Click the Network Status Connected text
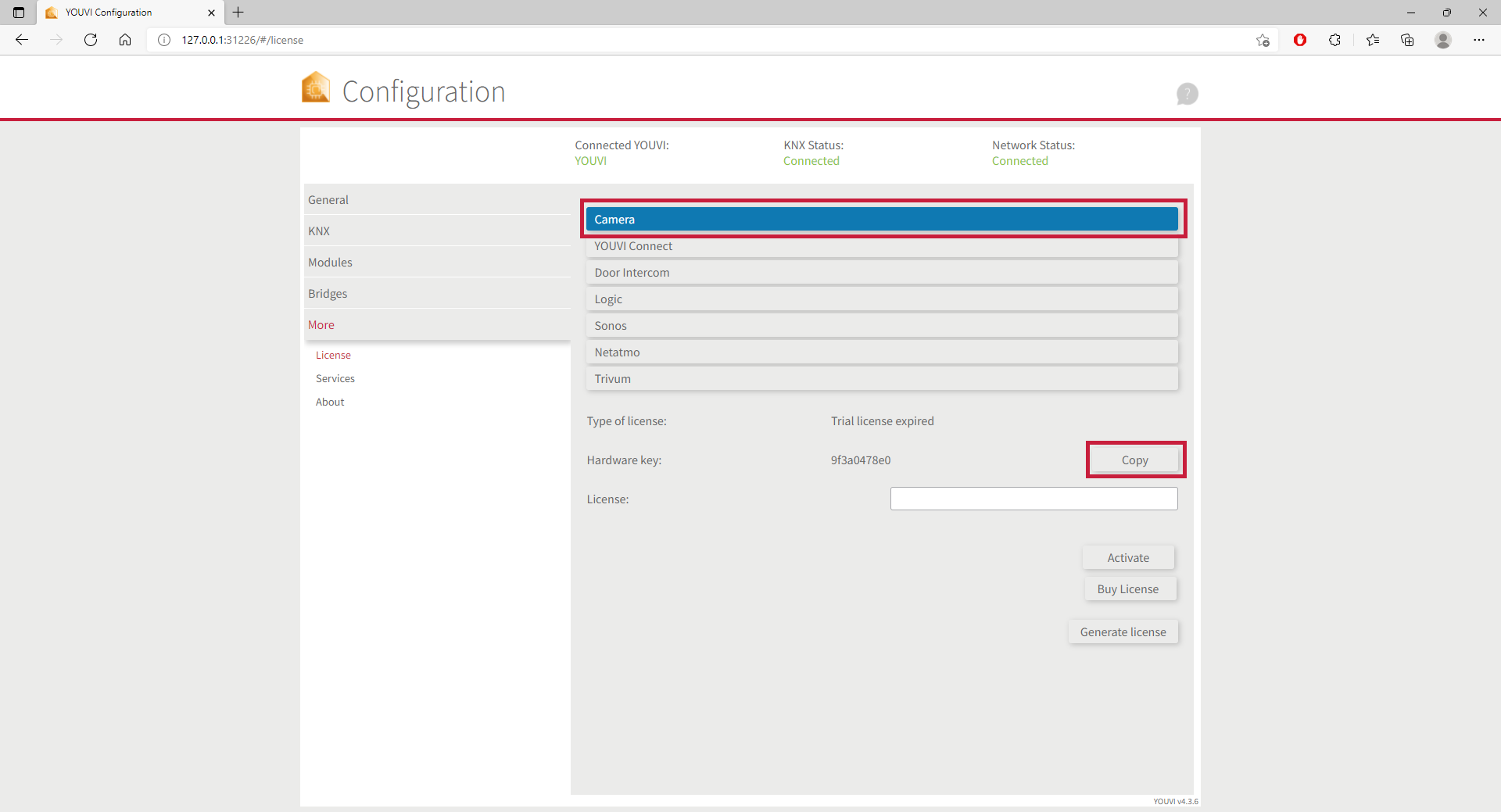1501x812 pixels. click(x=1020, y=161)
